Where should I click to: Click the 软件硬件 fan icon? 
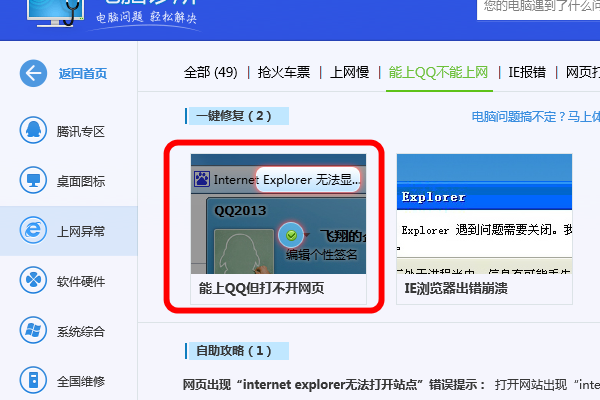click(33, 280)
